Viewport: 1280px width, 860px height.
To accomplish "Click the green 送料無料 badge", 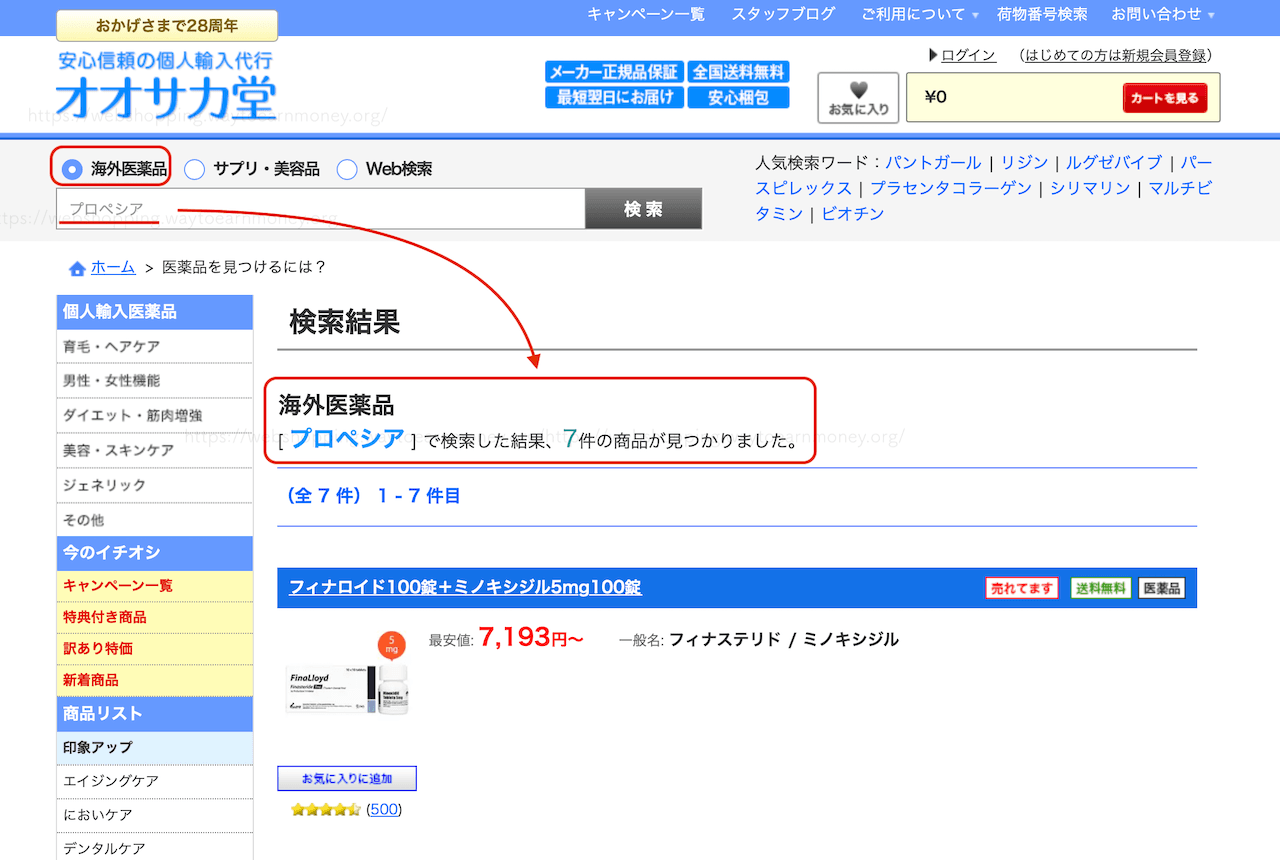I will pyautogui.click(x=1100, y=588).
